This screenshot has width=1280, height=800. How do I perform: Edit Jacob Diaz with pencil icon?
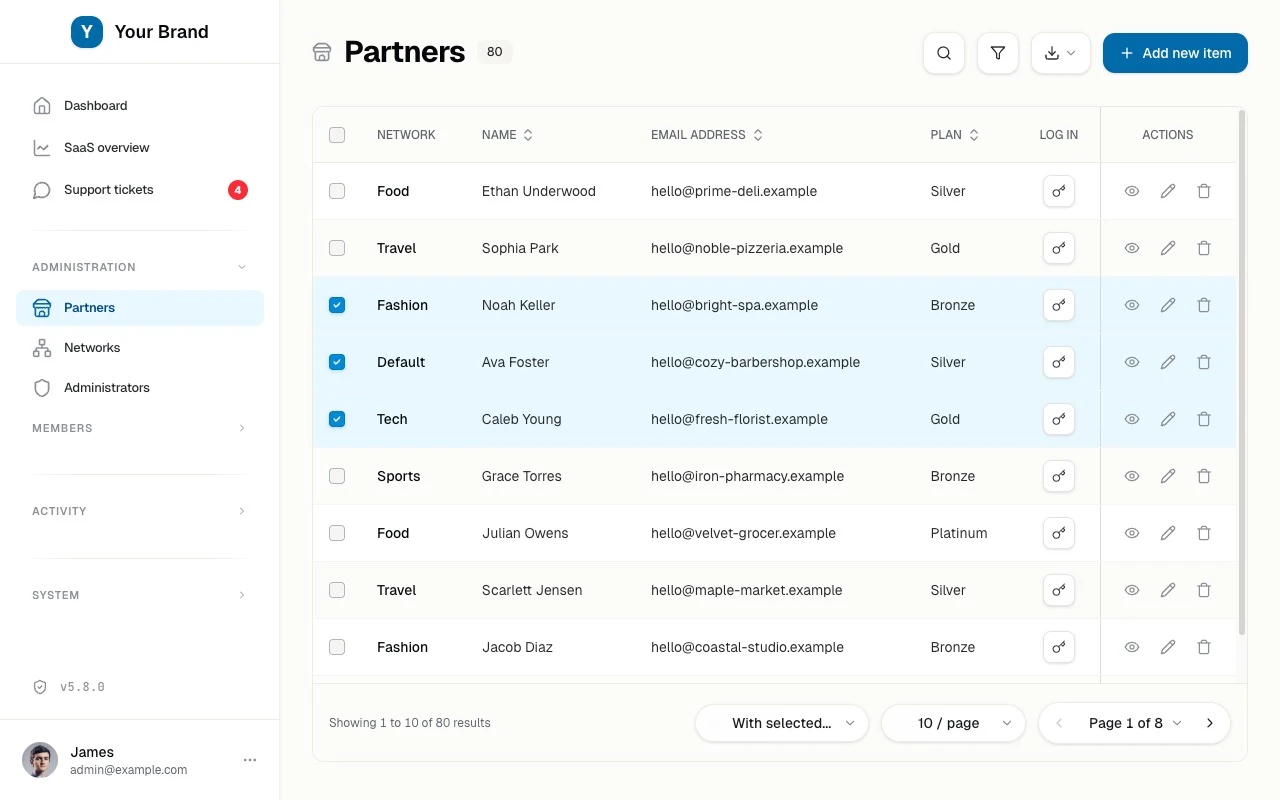coord(1168,647)
